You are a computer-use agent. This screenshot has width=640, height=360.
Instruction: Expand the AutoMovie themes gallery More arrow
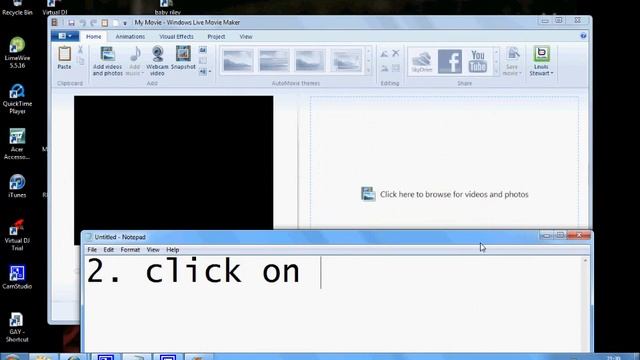pyautogui.click(x=369, y=71)
